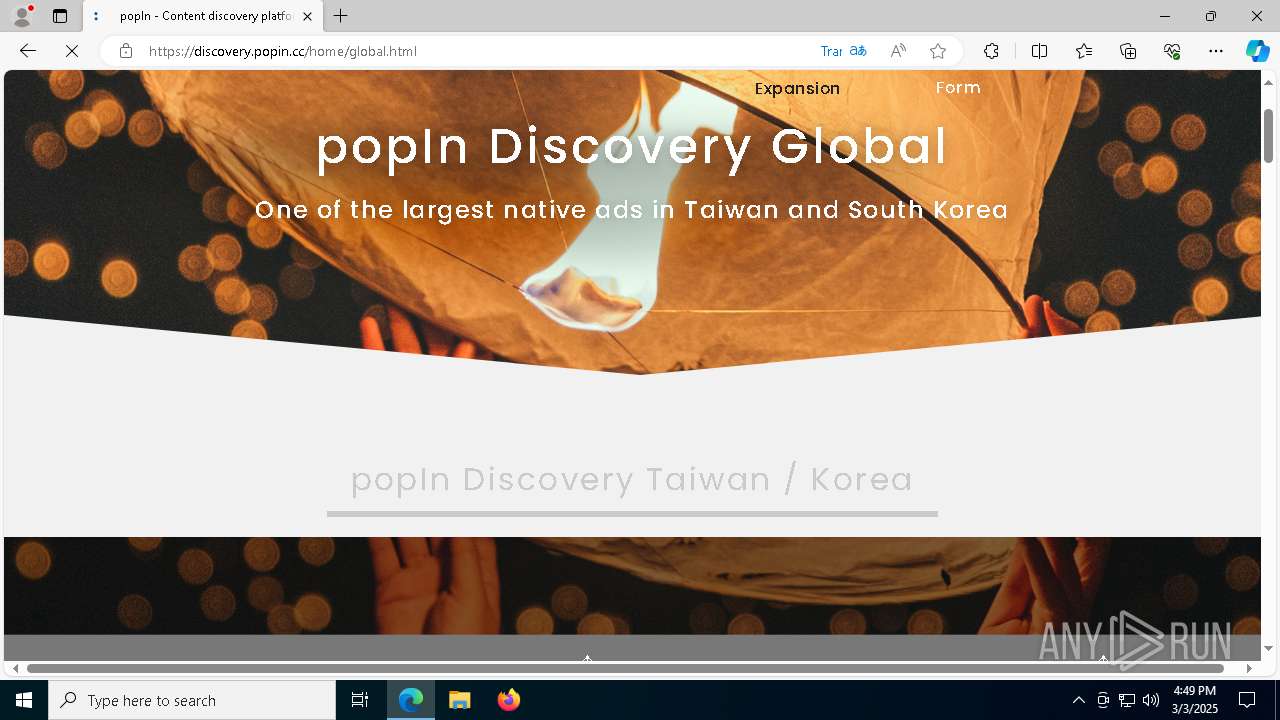Open Task View in taskbar
This screenshot has height=720, width=1280.
(x=360, y=700)
